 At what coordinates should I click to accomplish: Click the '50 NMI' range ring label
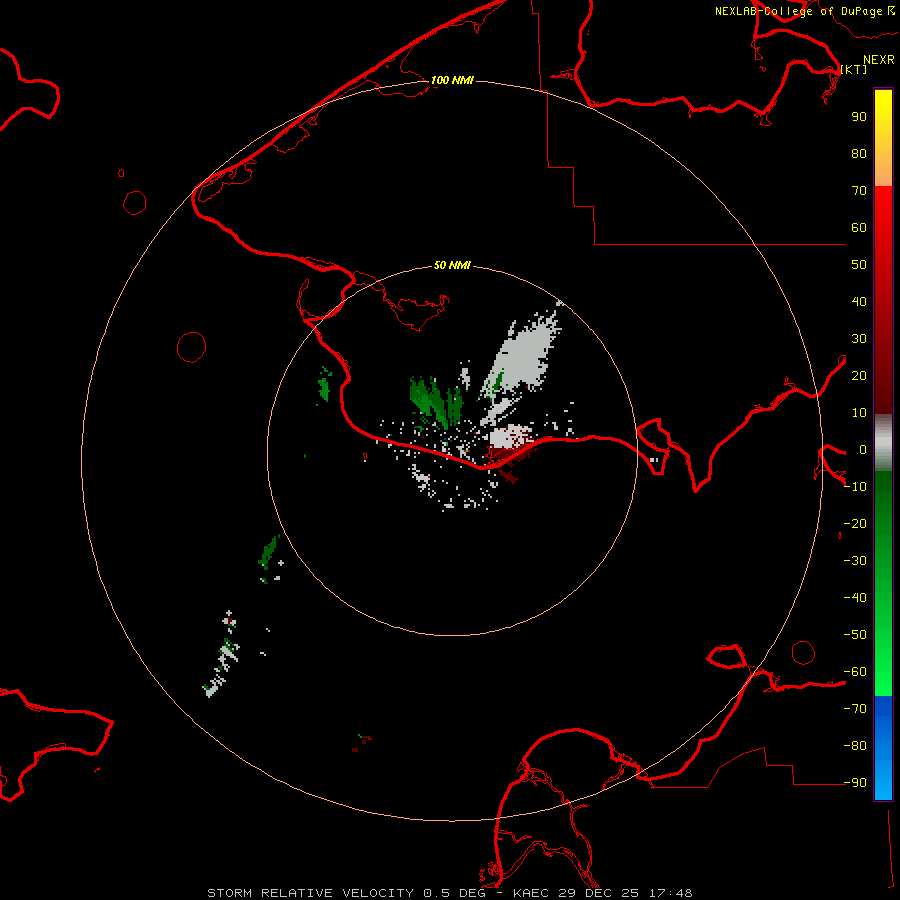pyautogui.click(x=452, y=265)
